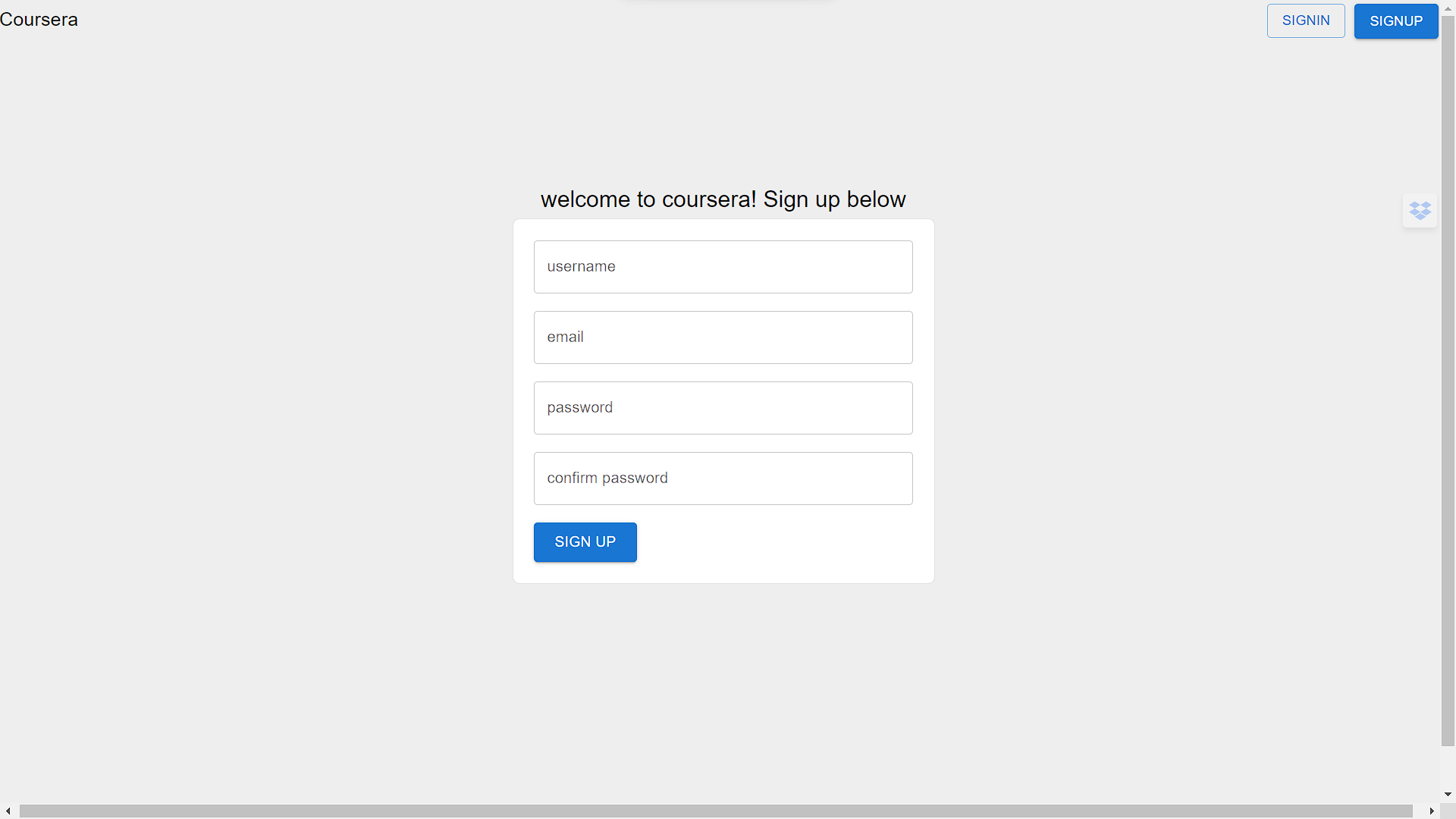Click the password input field
Viewport: 1456px width, 819px height.
[x=723, y=407]
